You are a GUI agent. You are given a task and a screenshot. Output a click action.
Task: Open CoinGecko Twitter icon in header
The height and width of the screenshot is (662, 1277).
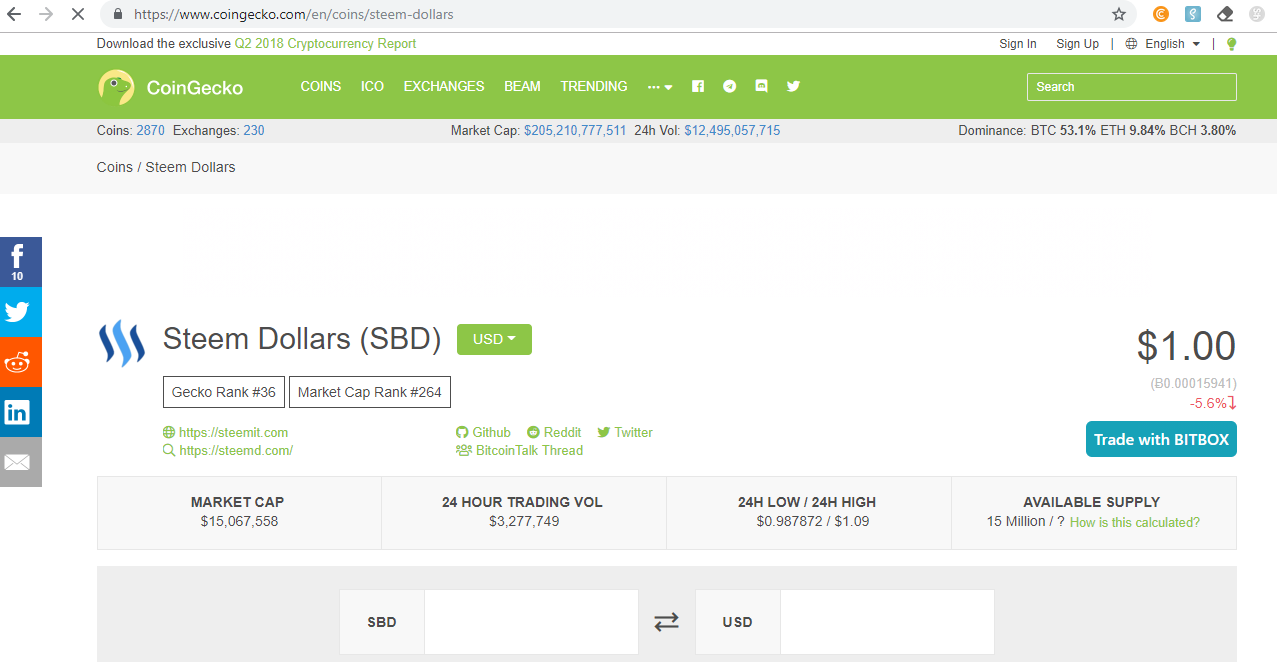pos(793,86)
